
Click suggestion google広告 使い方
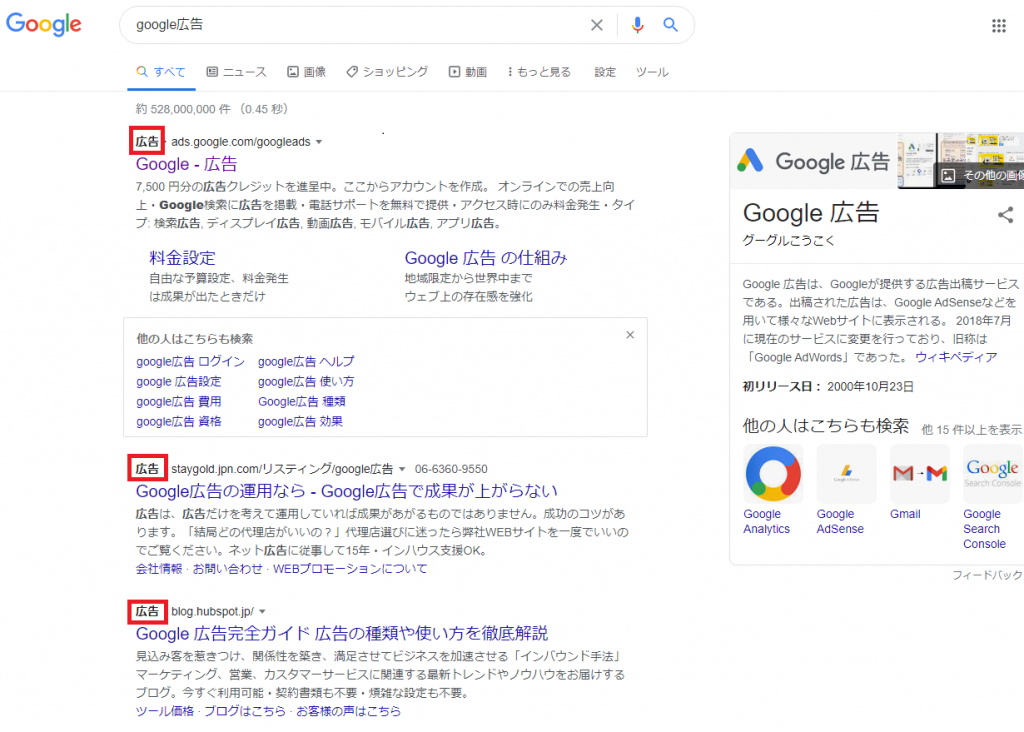coord(306,381)
